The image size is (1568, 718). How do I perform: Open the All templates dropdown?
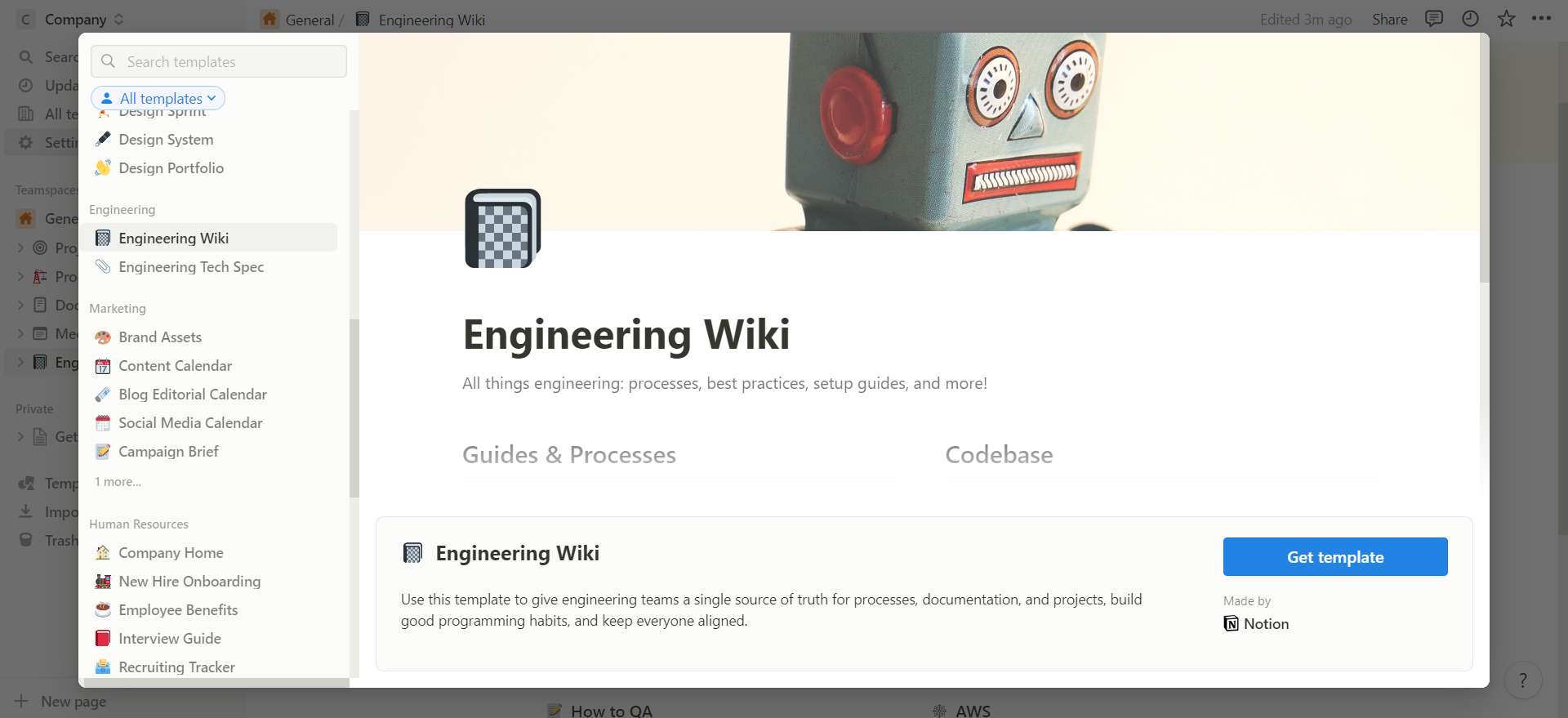coord(158,98)
